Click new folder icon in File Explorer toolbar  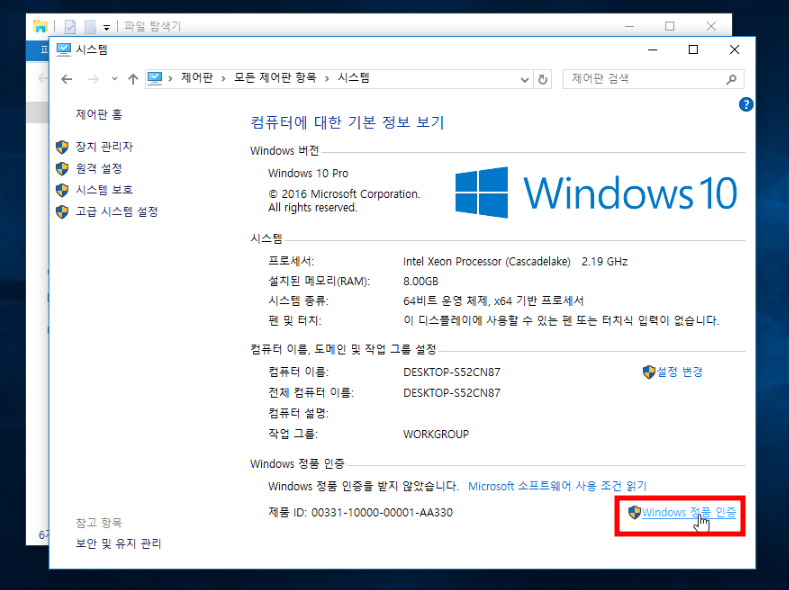(x=90, y=27)
